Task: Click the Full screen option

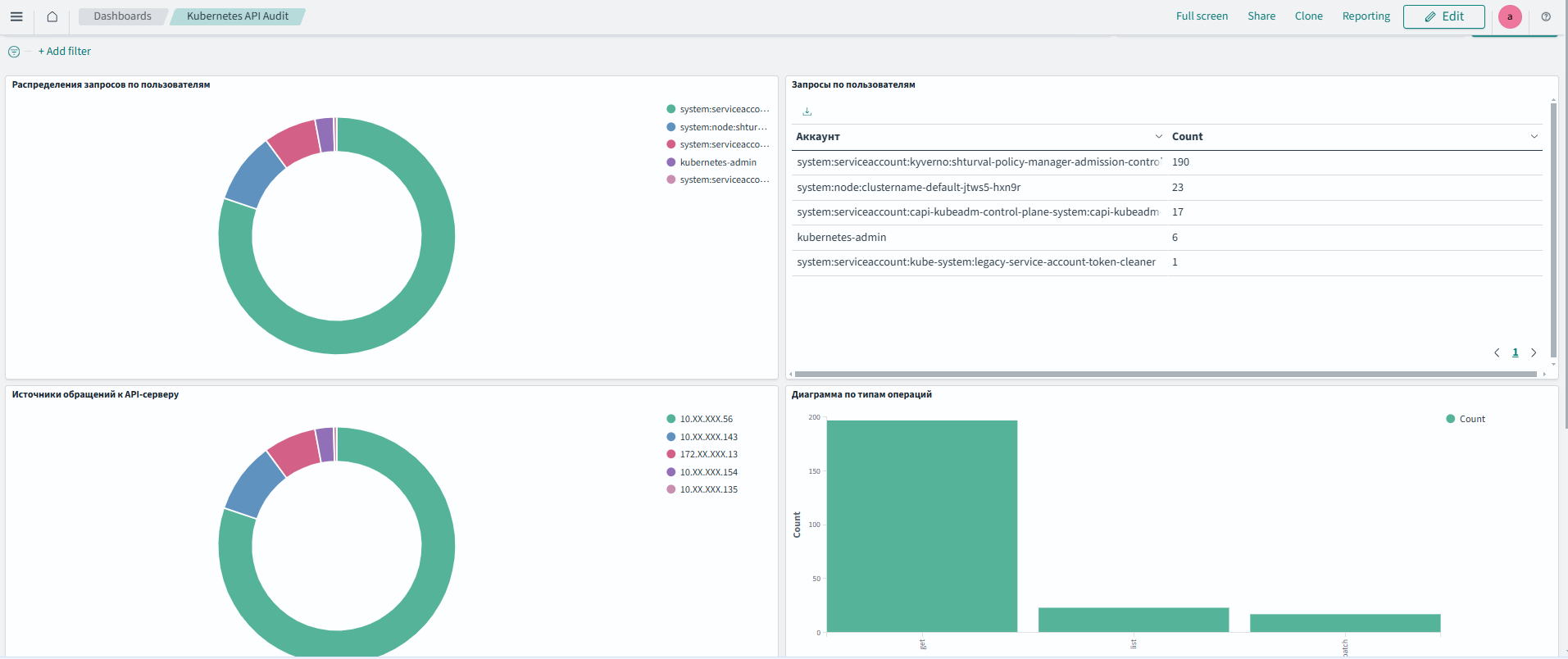Action: click(1202, 16)
